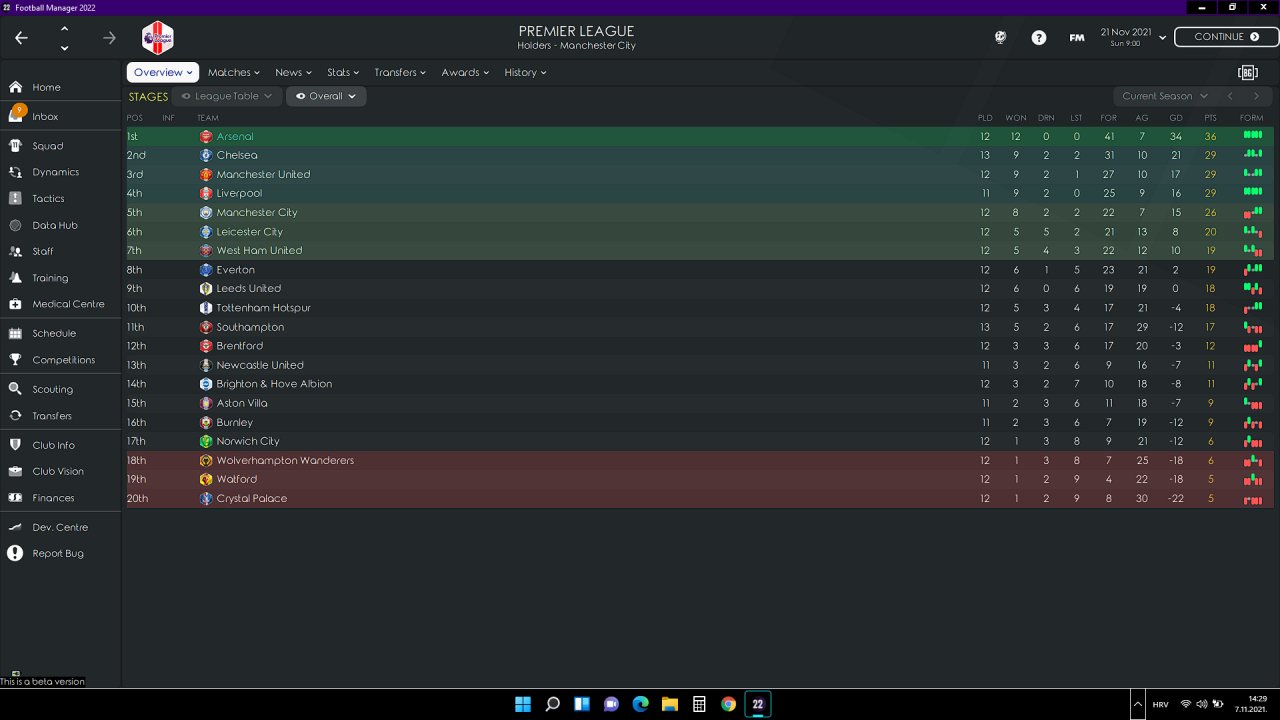Open the quick search globe icon

[x=1000, y=38]
